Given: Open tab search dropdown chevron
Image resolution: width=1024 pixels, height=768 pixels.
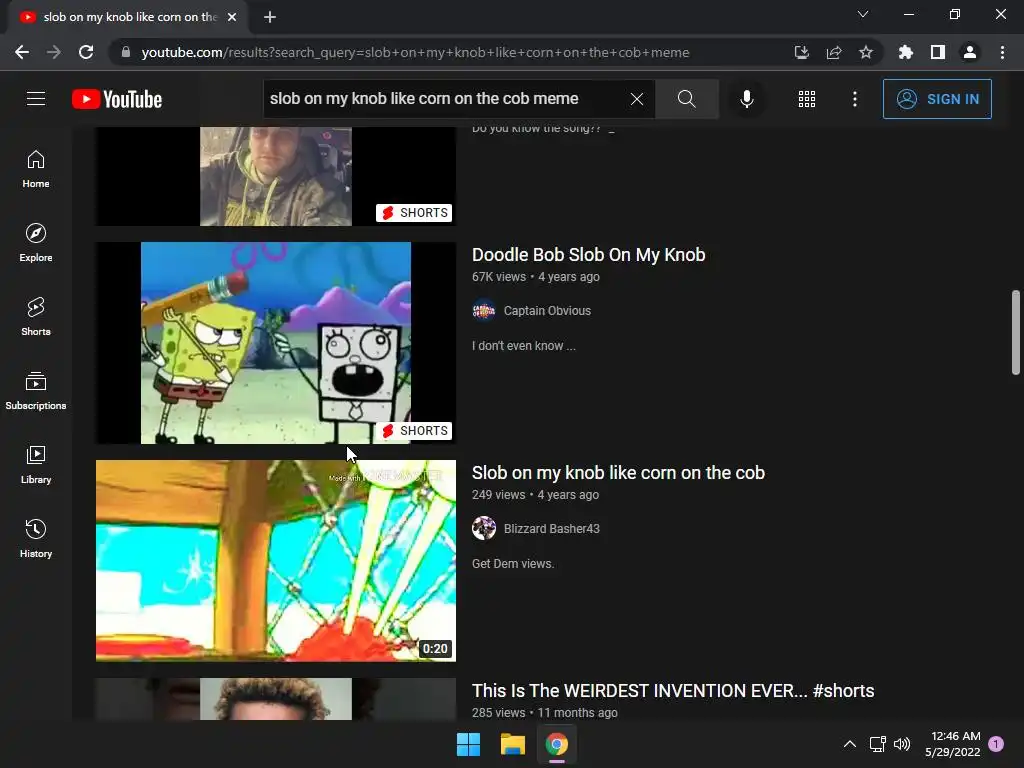Looking at the screenshot, I should (x=863, y=14).
